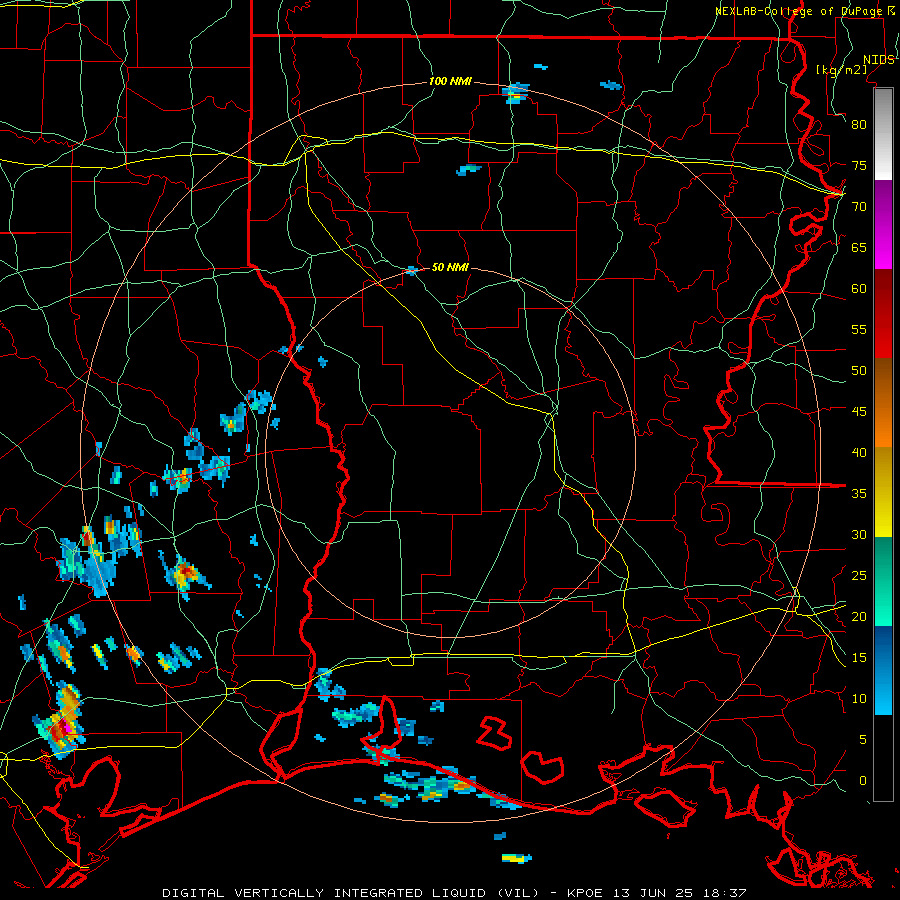The height and width of the screenshot is (900, 900).
Task: Click the legend value 55
Action: pyautogui.click(x=859, y=329)
